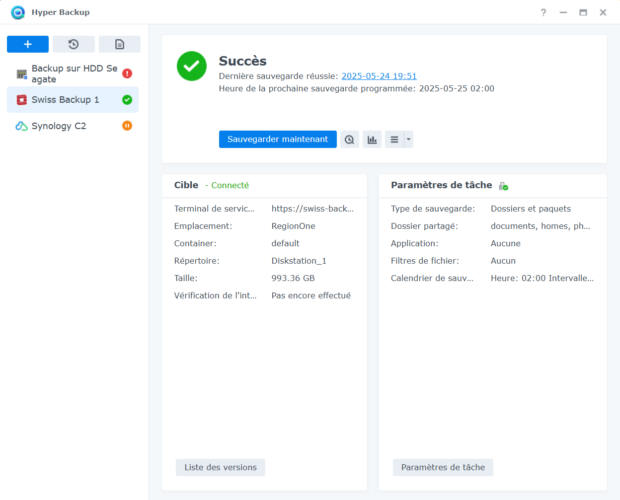Open last successful backup link 2025-05-24 19:51
This screenshot has width=620, height=500.
(379, 76)
